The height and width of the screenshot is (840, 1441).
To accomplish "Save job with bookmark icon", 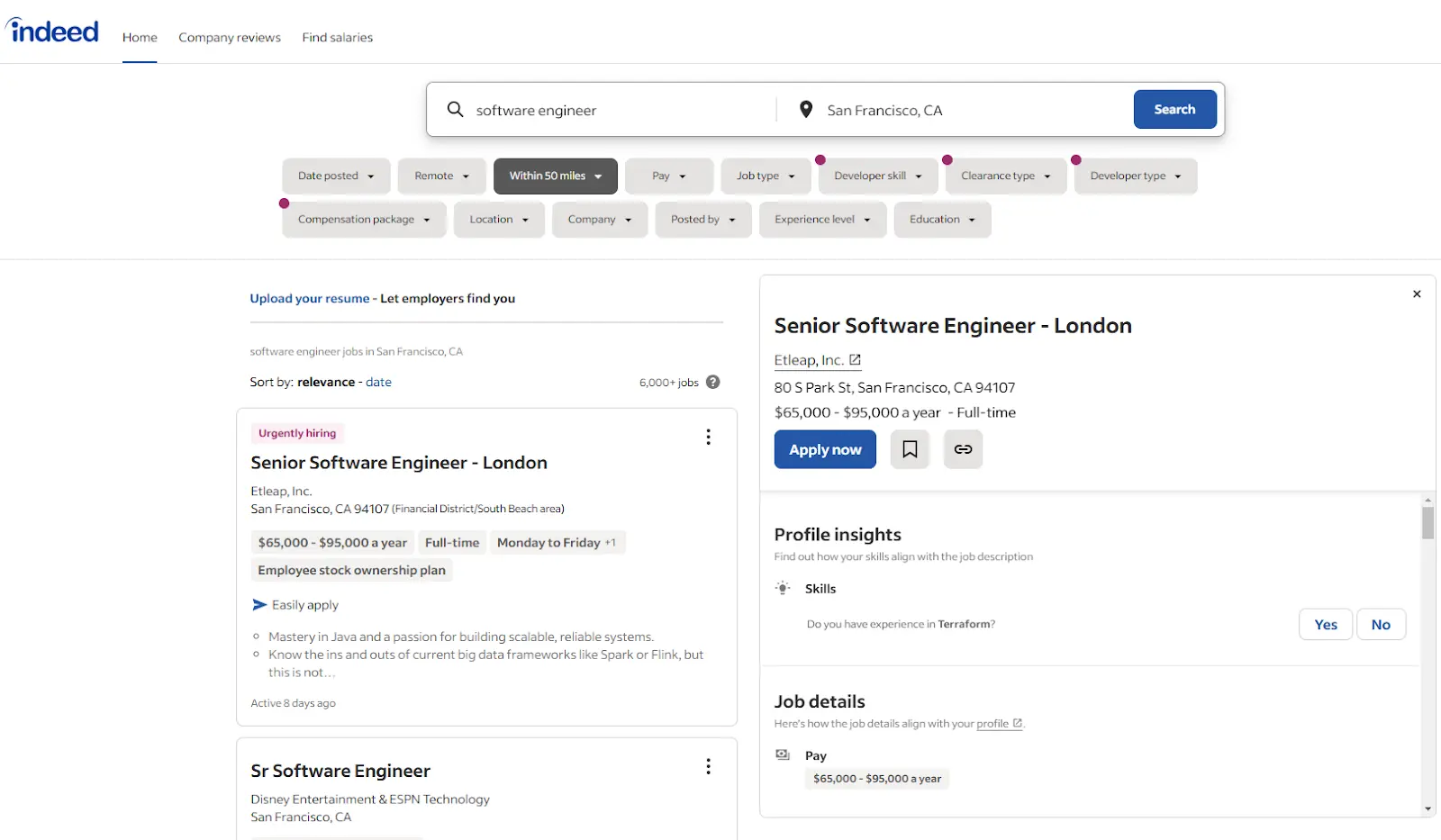I will 910,449.
